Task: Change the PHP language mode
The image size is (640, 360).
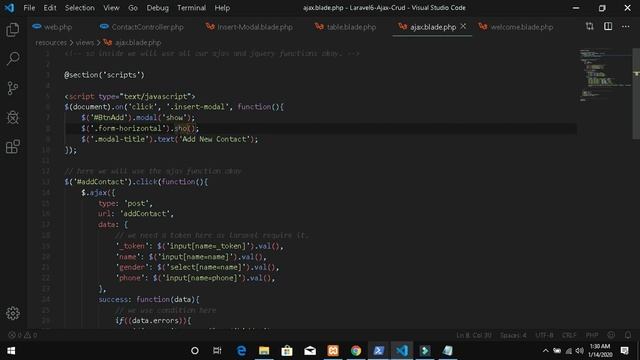Action: click(x=592, y=335)
